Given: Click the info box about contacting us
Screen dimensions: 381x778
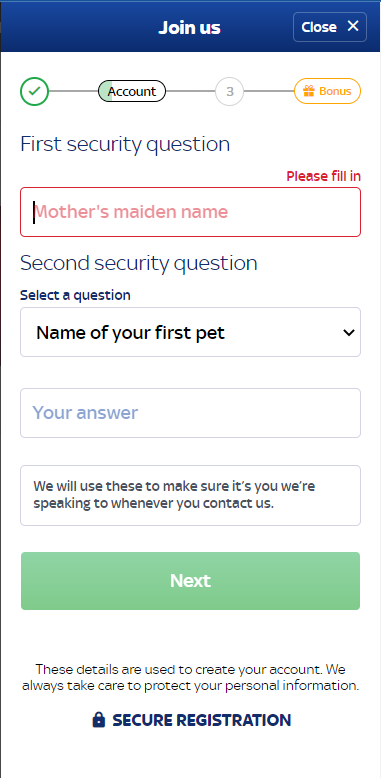Looking at the screenshot, I should (x=190, y=495).
